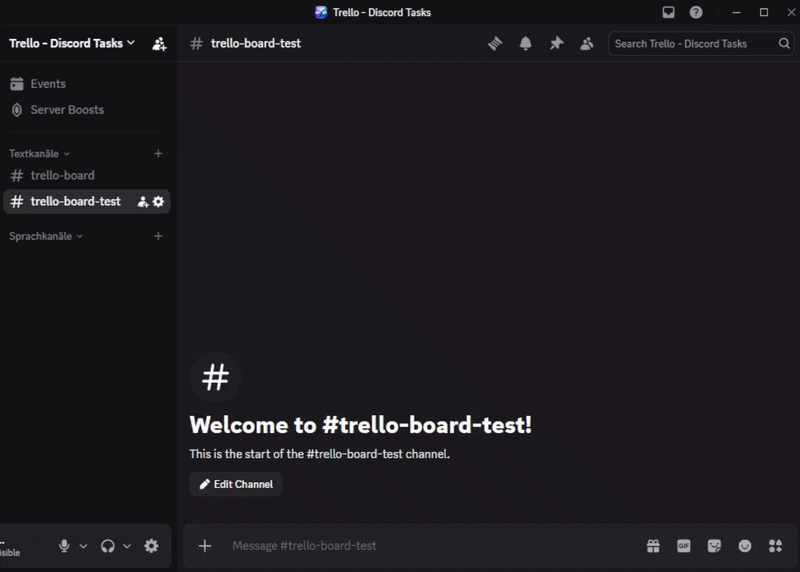800x572 pixels.
Task: Open Notification Settings bell icon
Action: (x=526, y=43)
